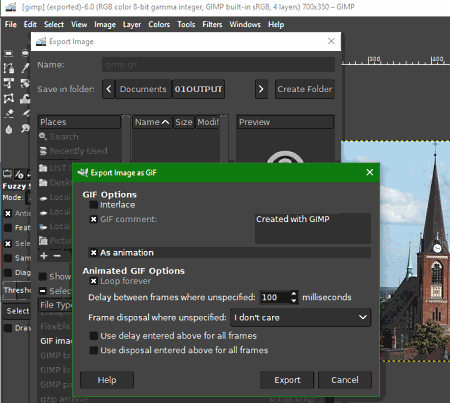Image resolution: width=450 pixels, height=403 pixels.
Task: Click the Create Folder button
Action: point(305,89)
